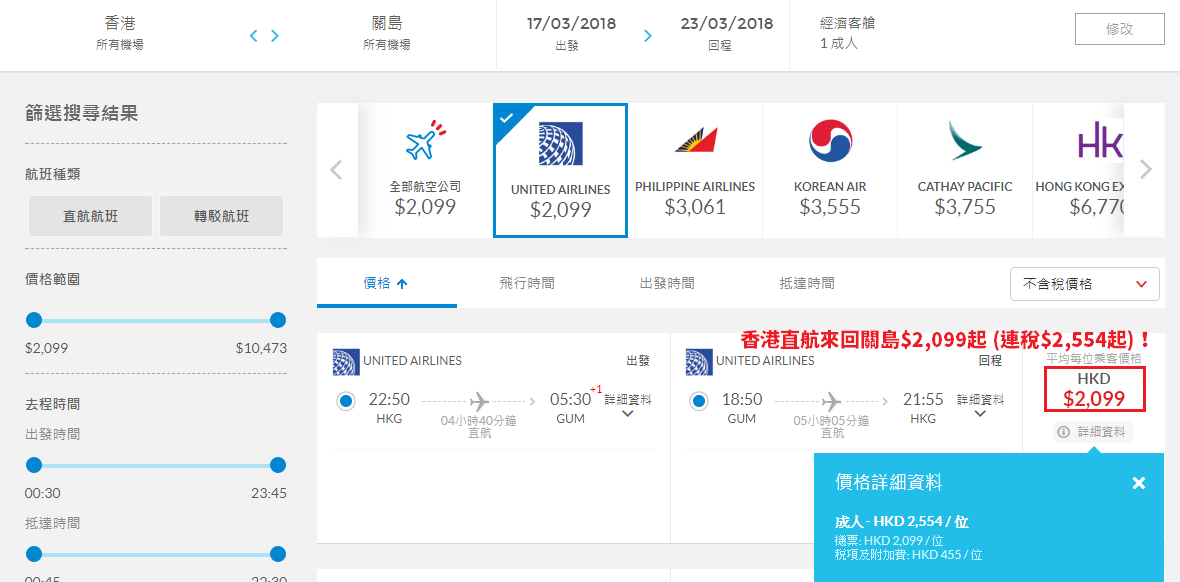Click the arrow between departure and return dates

pos(648,35)
